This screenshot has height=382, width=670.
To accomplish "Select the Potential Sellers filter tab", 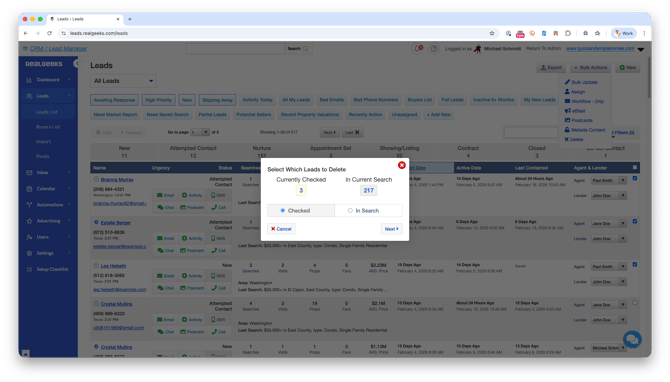I will pyautogui.click(x=253, y=115).
